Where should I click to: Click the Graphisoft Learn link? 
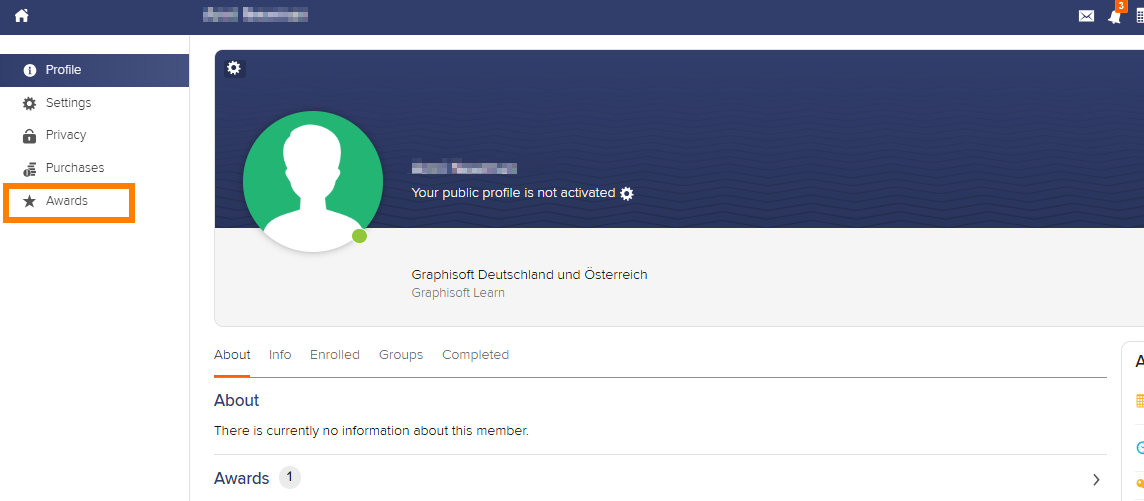point(458,293)
